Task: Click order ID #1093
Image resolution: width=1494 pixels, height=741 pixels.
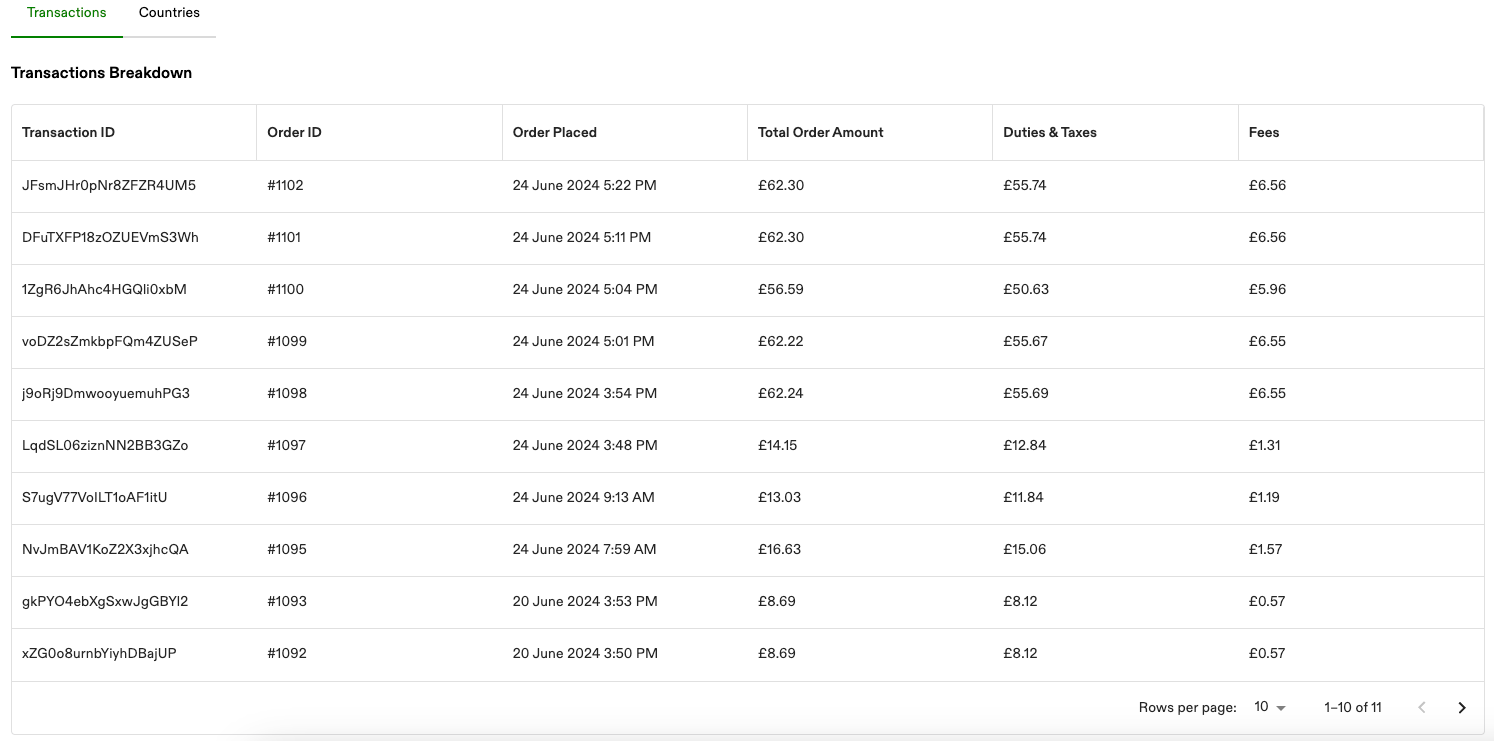Action: (x=287, y=601)
